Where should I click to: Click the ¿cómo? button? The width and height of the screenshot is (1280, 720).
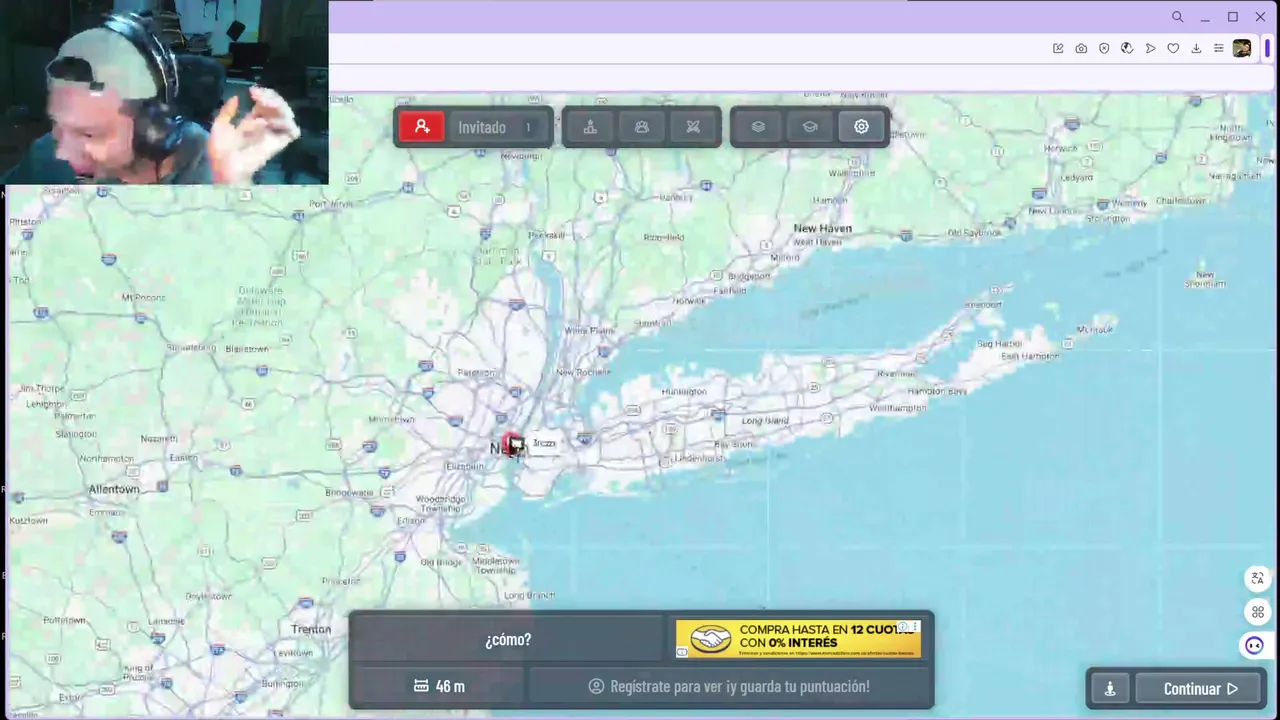(508, 640)
